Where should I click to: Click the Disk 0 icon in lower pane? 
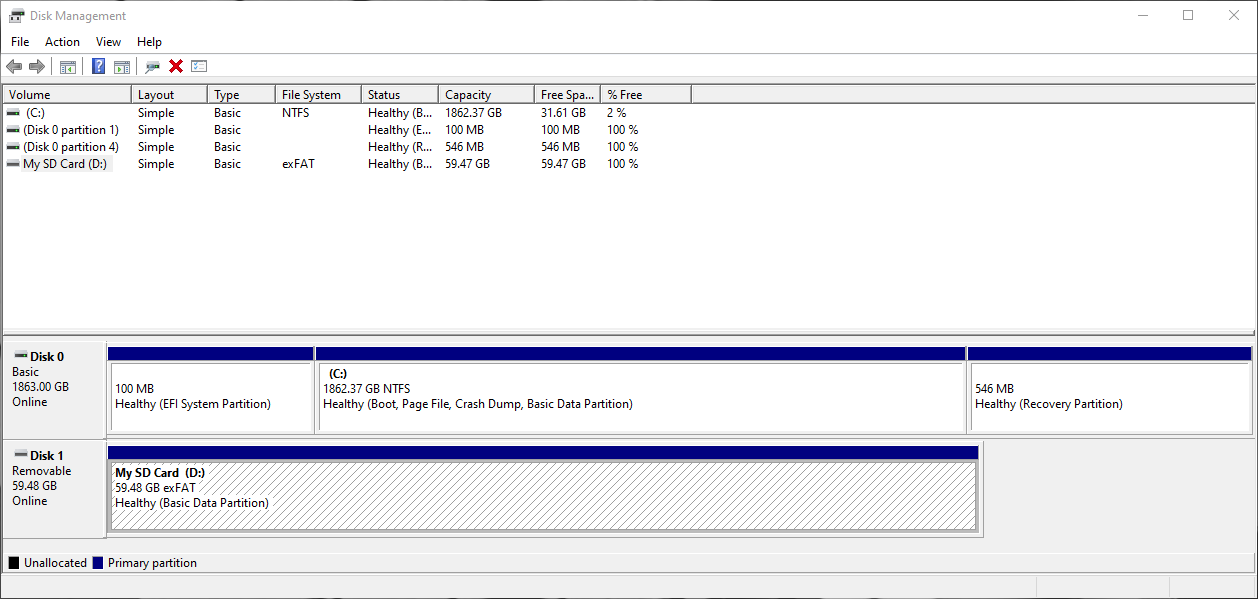point(21,356)
